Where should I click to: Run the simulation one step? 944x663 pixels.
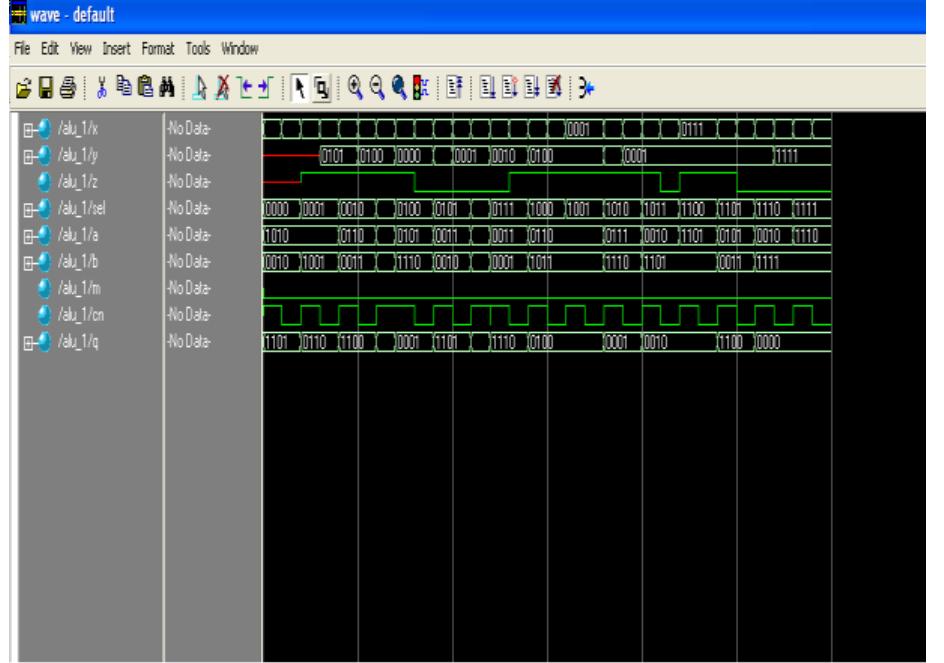[488, 88]
